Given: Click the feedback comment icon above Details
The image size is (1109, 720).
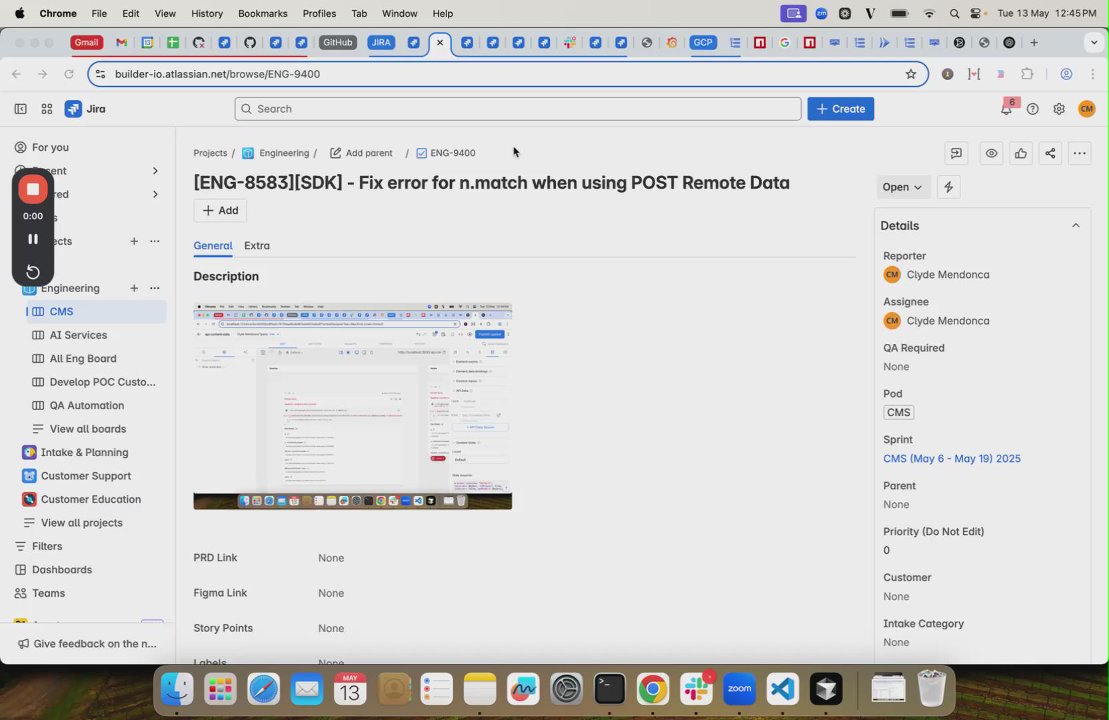Looking at the screenshot, I should coord(956,153).
